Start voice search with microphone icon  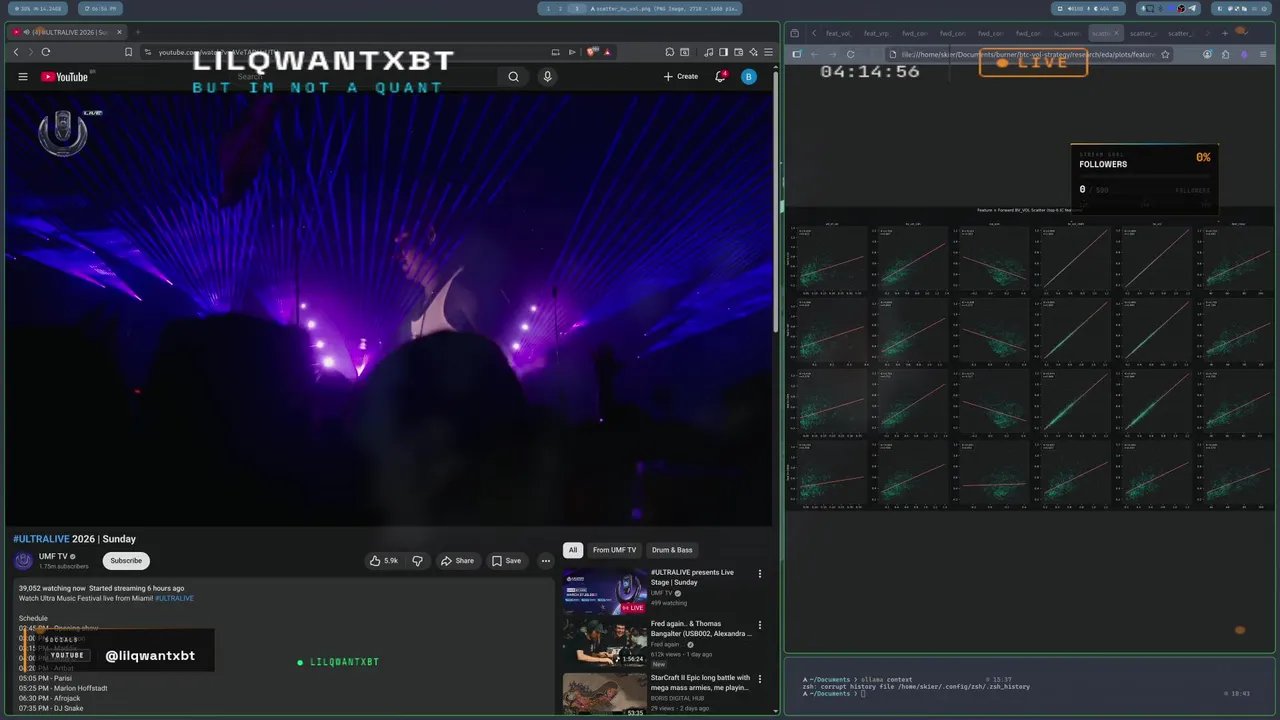547,76
